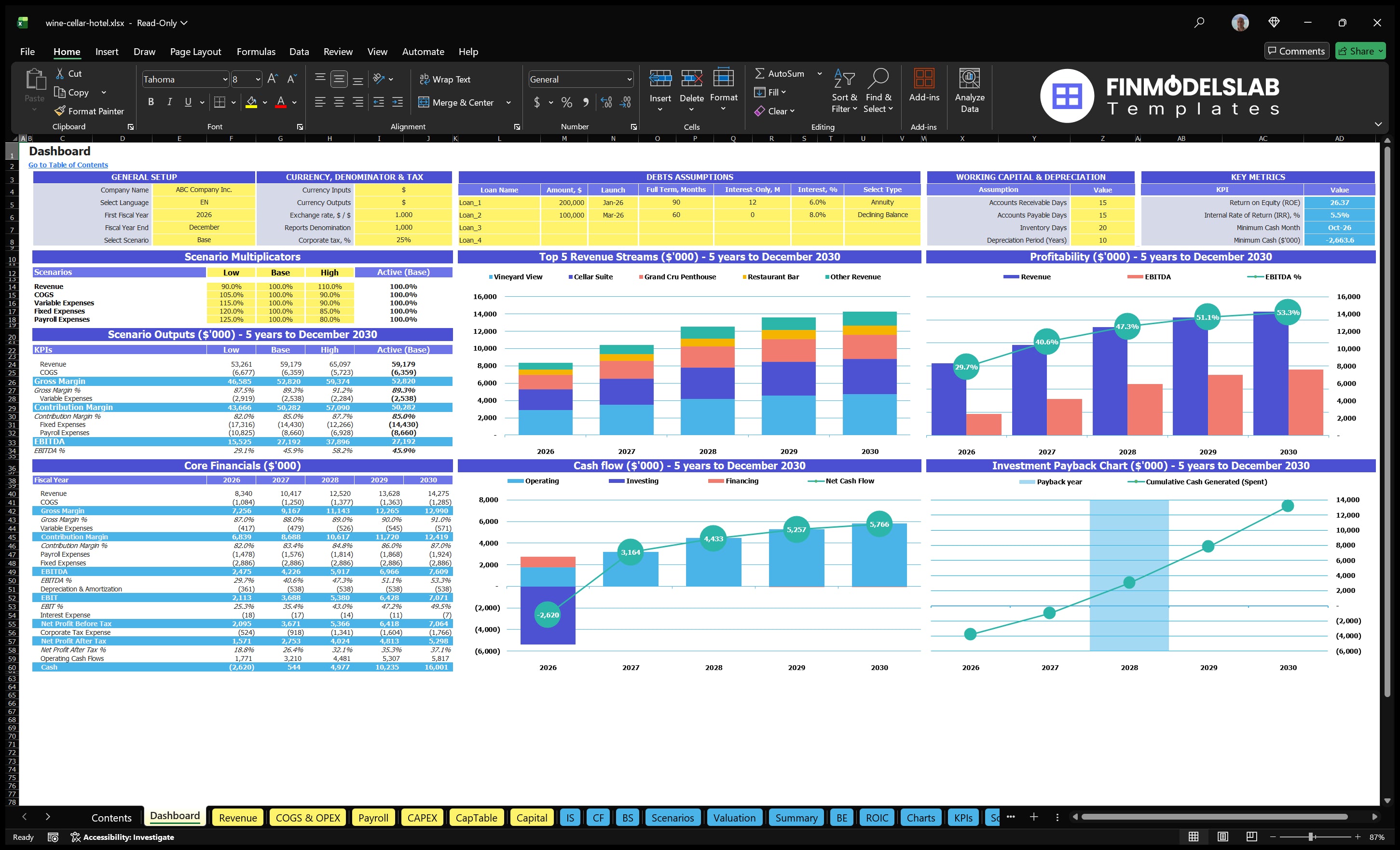Open the Scenarios sheet tab

coord(673,818)
